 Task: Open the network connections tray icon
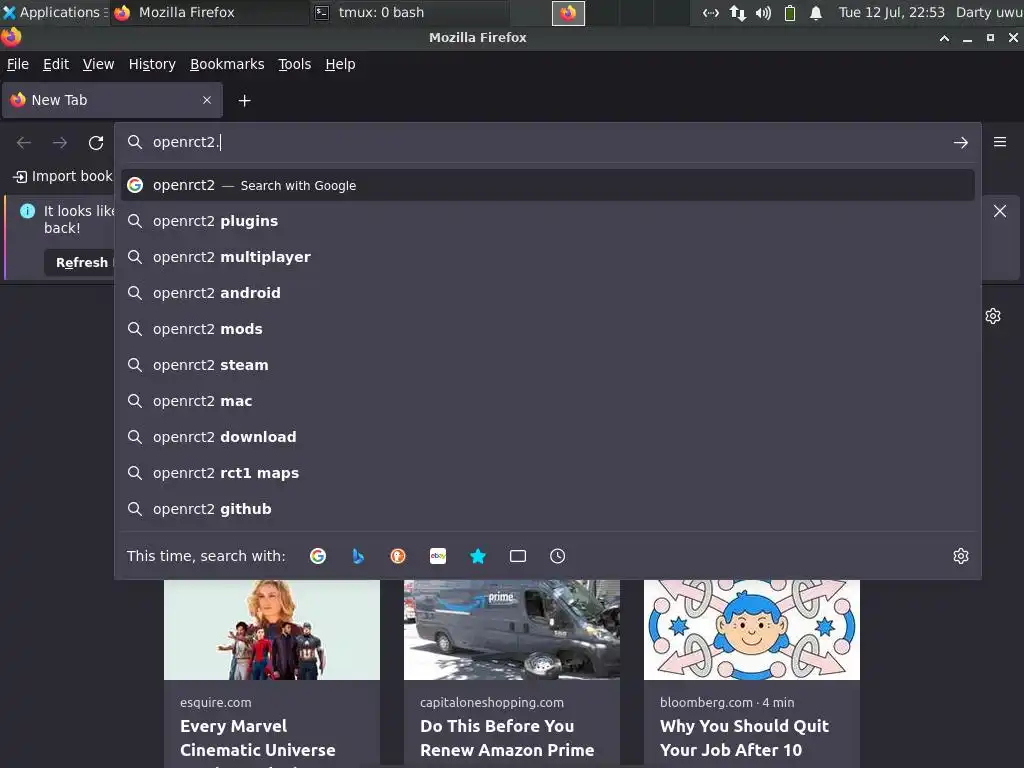click(737, 12)
